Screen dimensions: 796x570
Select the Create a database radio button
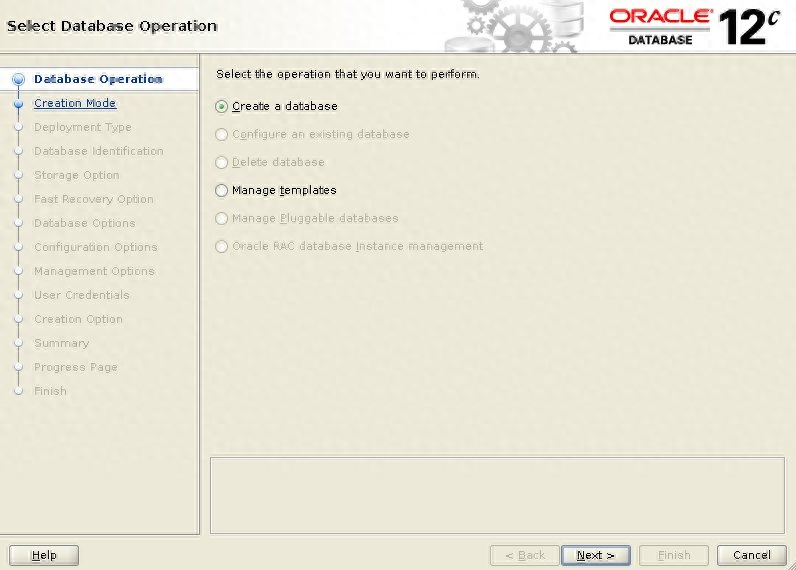(222, 106)
